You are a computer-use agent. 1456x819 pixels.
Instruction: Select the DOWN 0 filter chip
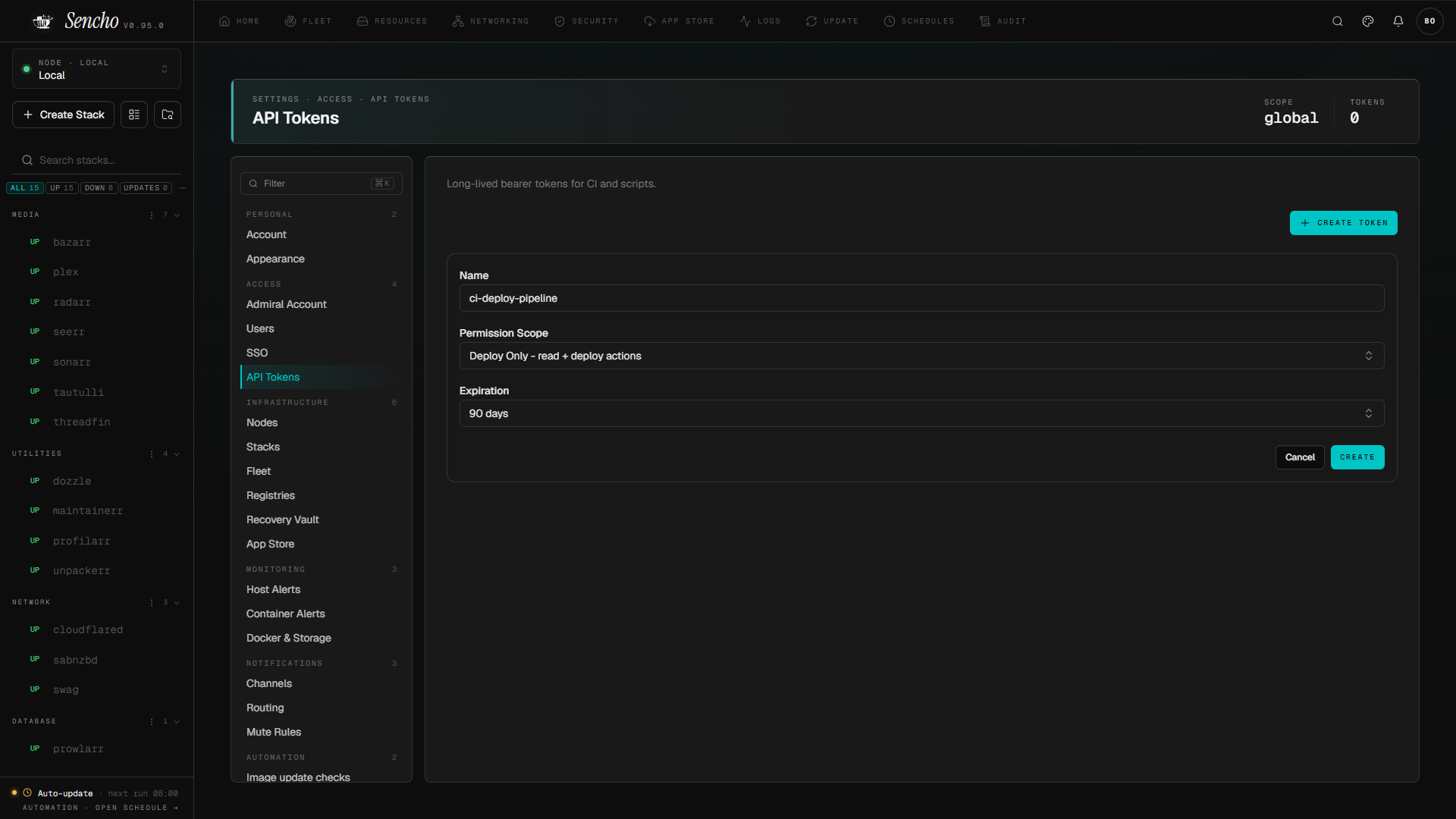[99, 188]
